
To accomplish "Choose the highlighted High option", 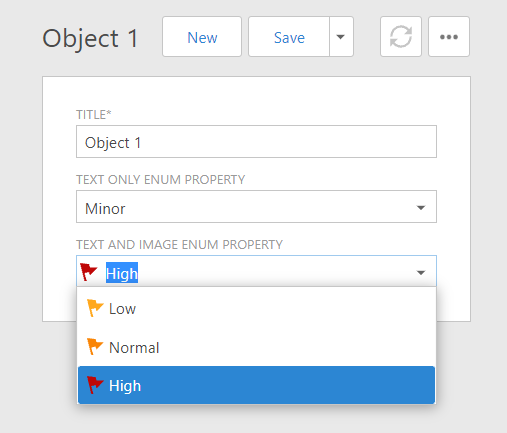I will click(x=256, y=385).
